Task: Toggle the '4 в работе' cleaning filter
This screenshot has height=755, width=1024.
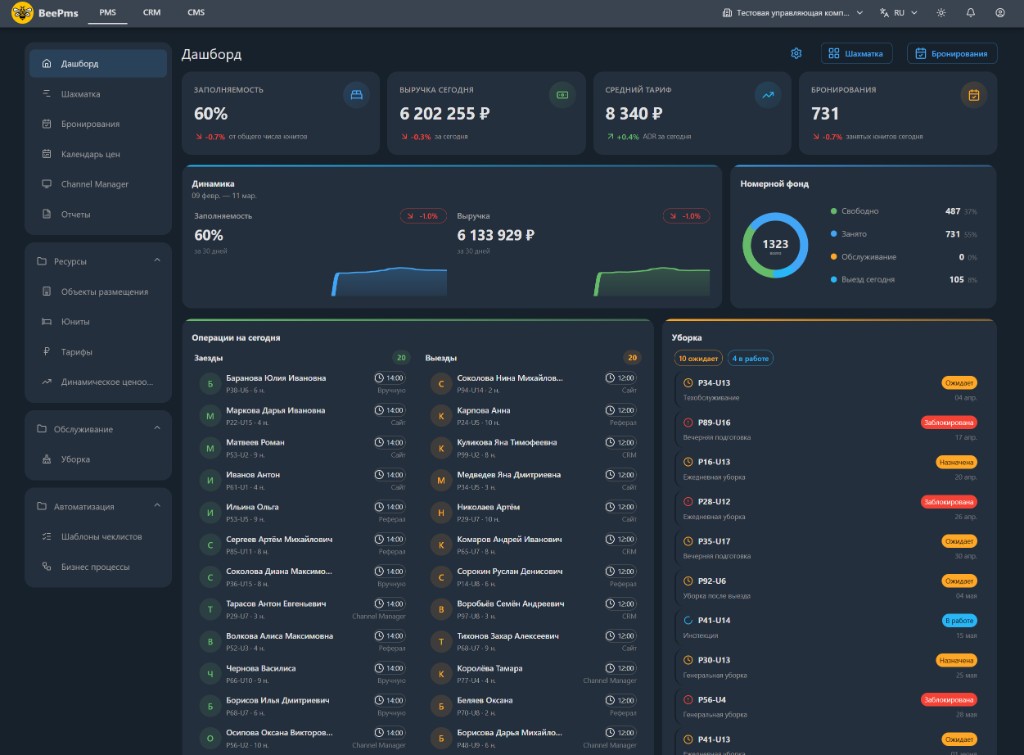Action: point(750,358)
